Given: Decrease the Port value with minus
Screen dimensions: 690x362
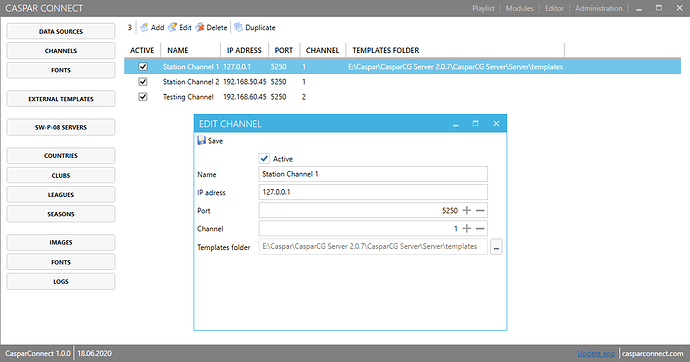Looking at the screenshot, I should point(480,210).
